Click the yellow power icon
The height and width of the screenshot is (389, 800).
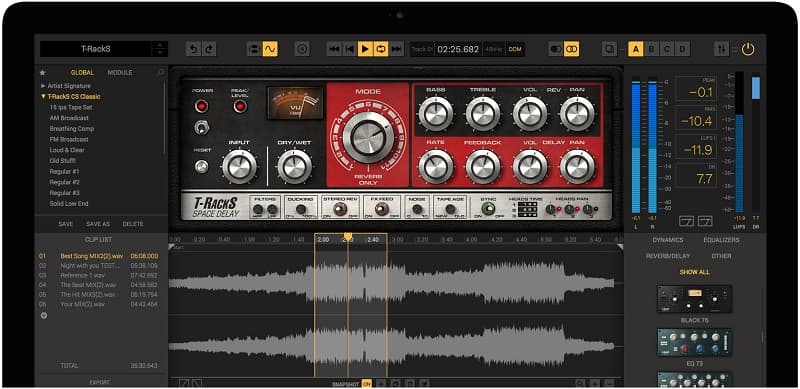[x=747, y=49]
